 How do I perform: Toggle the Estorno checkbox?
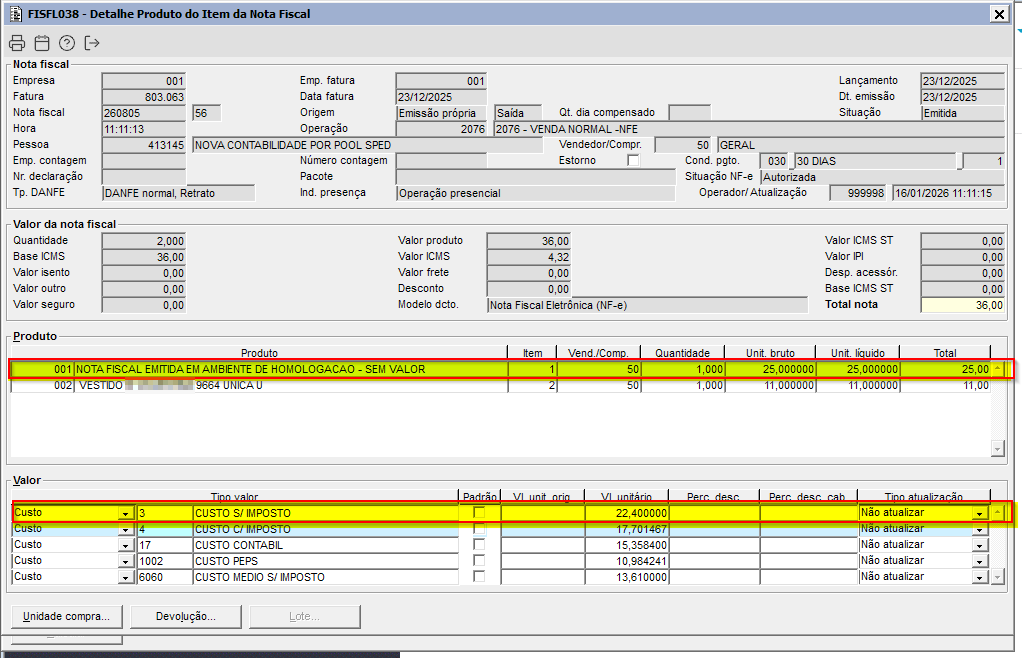[x=633, y=160]
